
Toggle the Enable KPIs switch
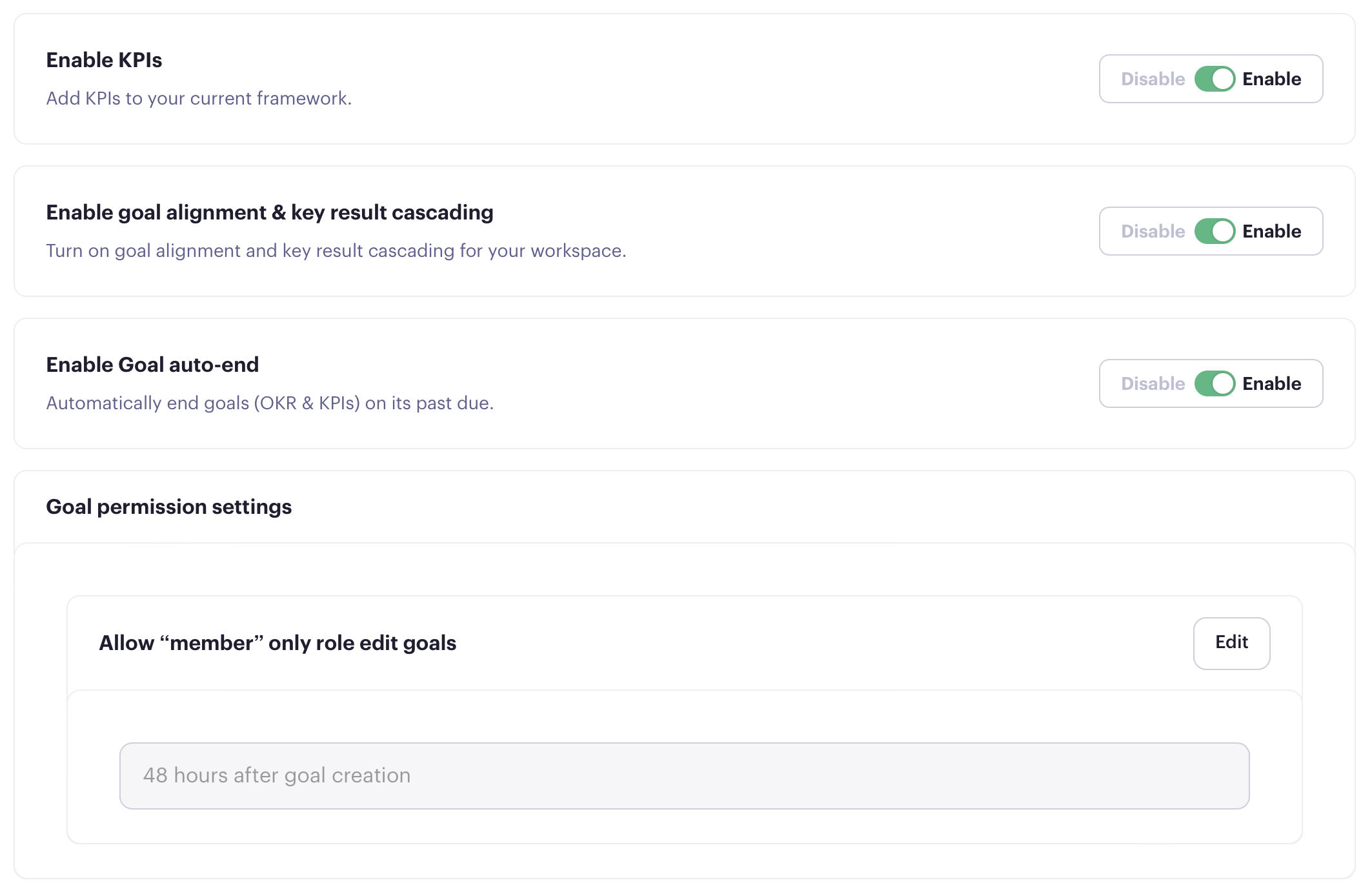1215,79
